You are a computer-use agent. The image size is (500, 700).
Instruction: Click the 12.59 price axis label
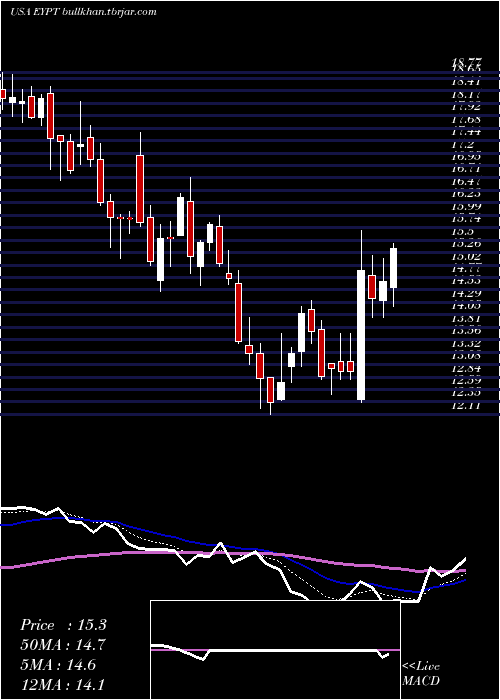pos(466,381)
